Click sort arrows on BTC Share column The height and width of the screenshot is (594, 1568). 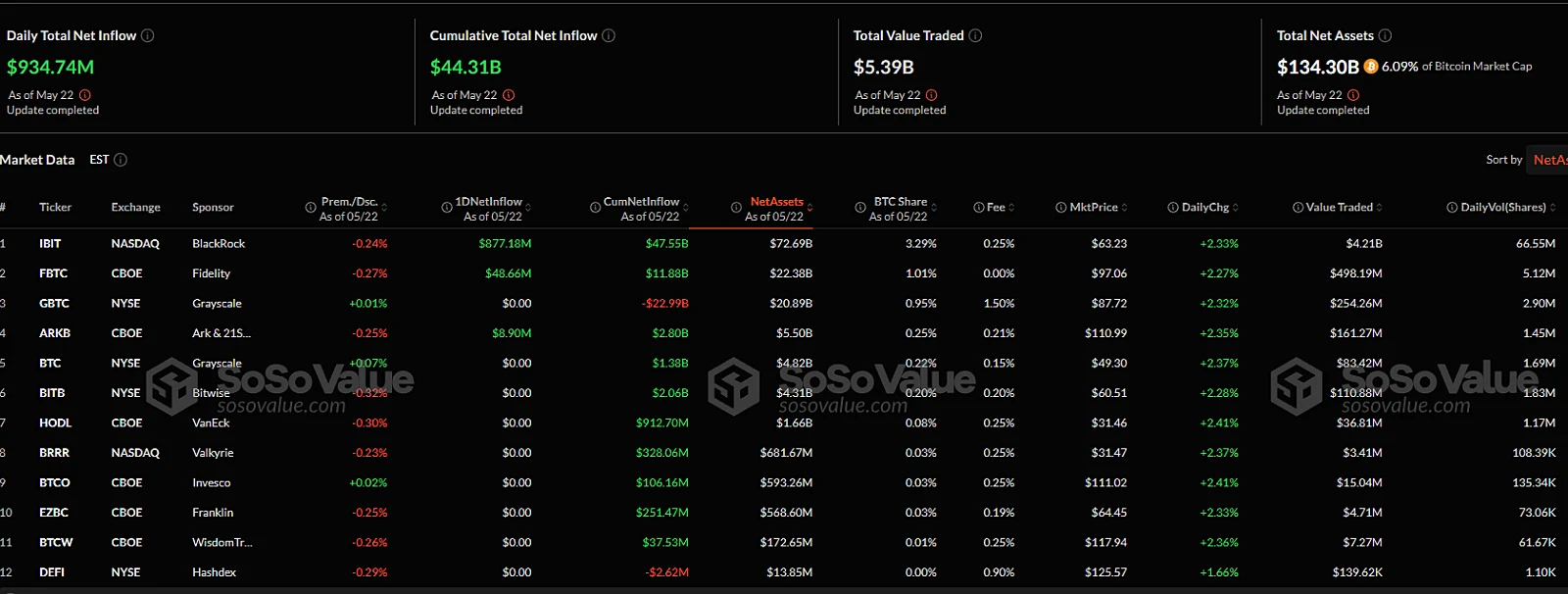(x=934, y=208)
